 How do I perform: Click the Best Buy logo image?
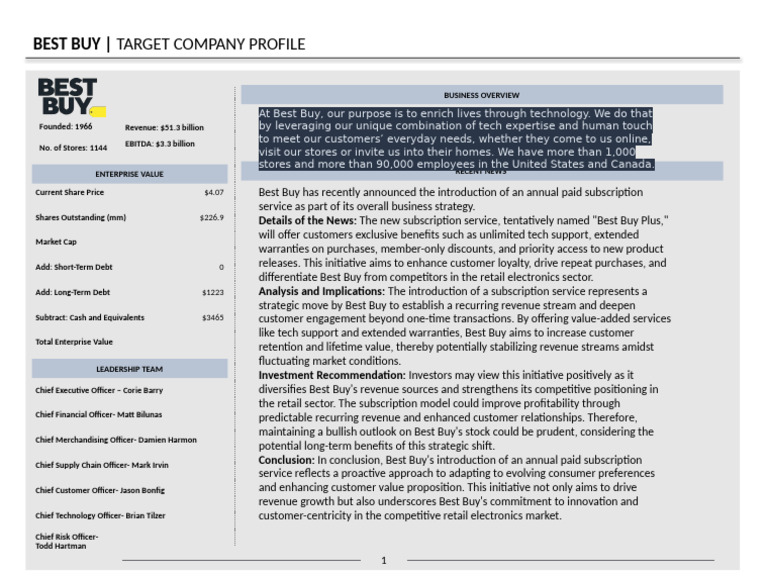click(72, 96)
